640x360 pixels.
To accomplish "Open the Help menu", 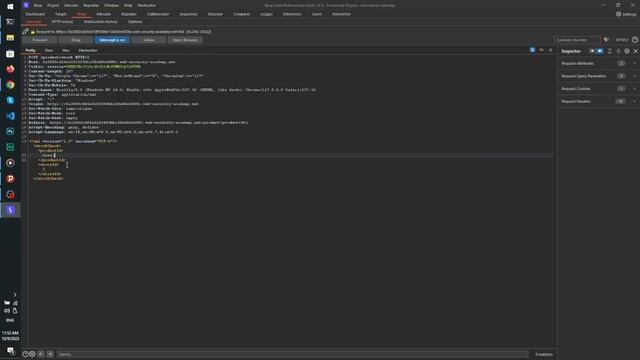I will click(128, 5).
